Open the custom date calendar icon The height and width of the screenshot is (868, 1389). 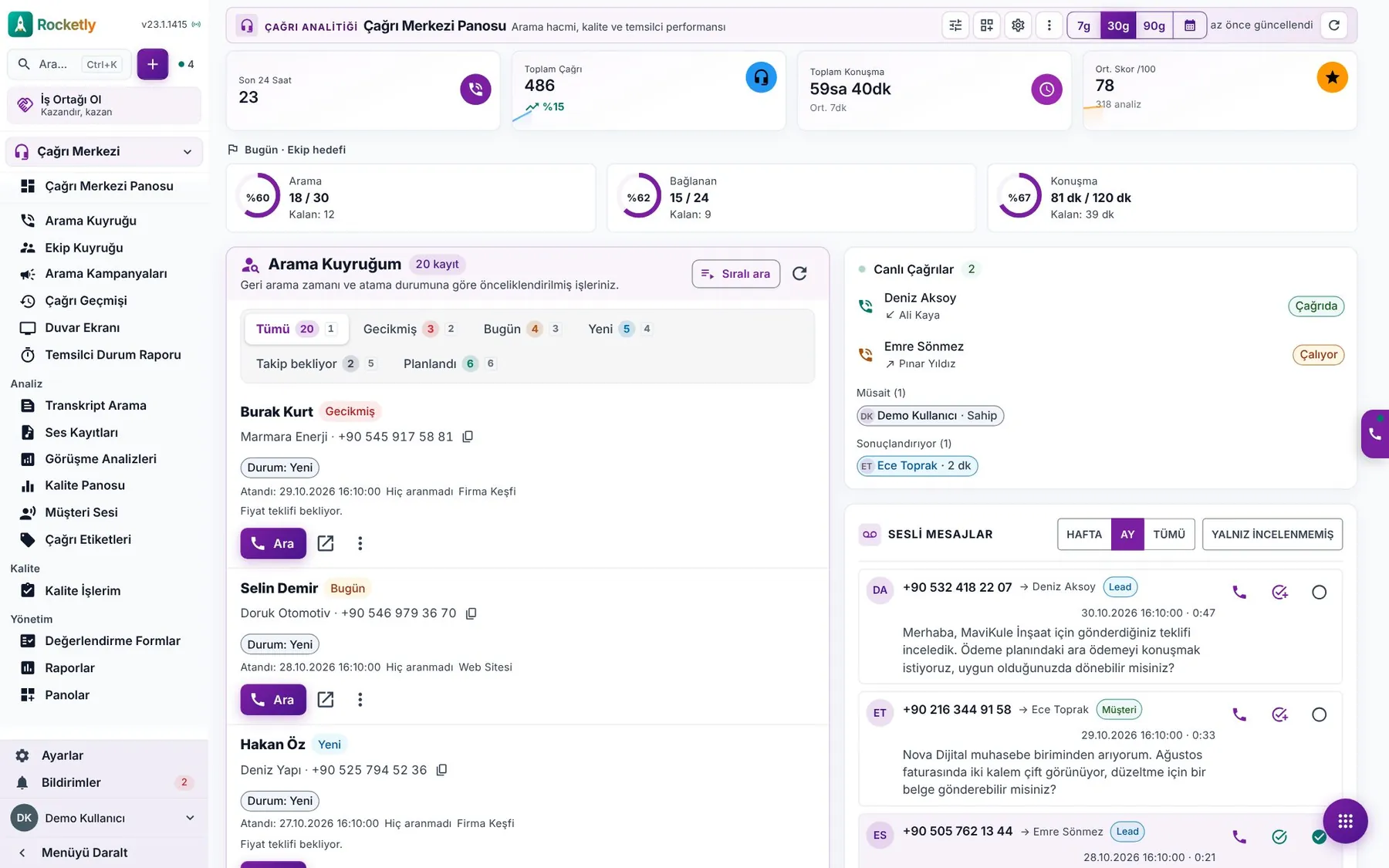pyautogui.click(x=1190, y=25)
